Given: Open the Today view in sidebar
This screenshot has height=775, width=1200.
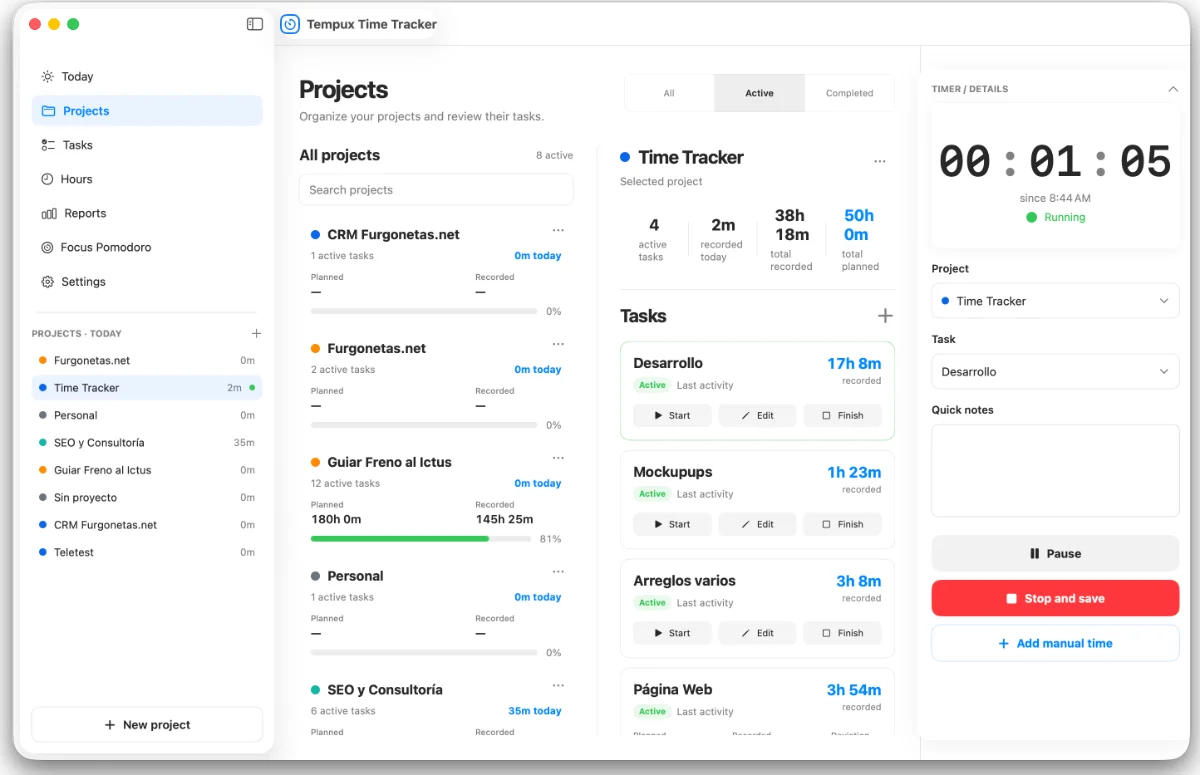Looking at the screenshot, I should 147,76.
